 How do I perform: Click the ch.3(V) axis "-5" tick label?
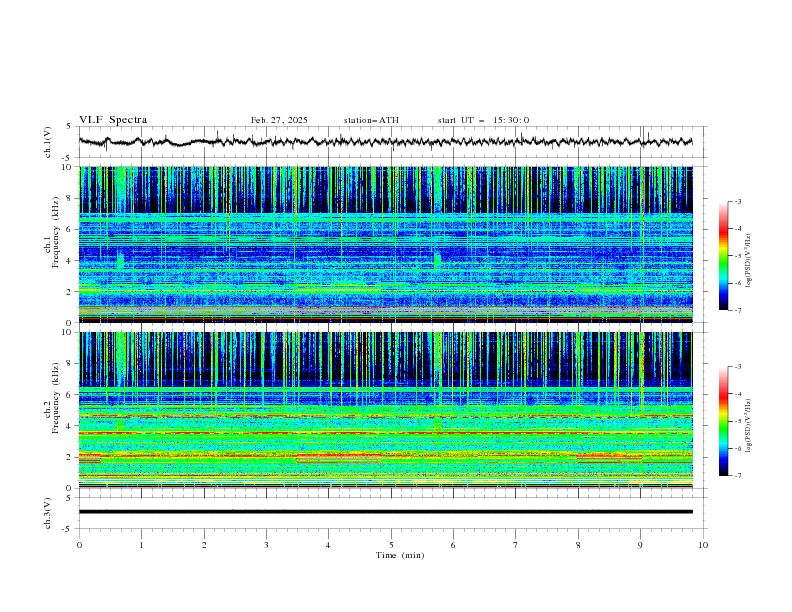[x=68, y=529]
